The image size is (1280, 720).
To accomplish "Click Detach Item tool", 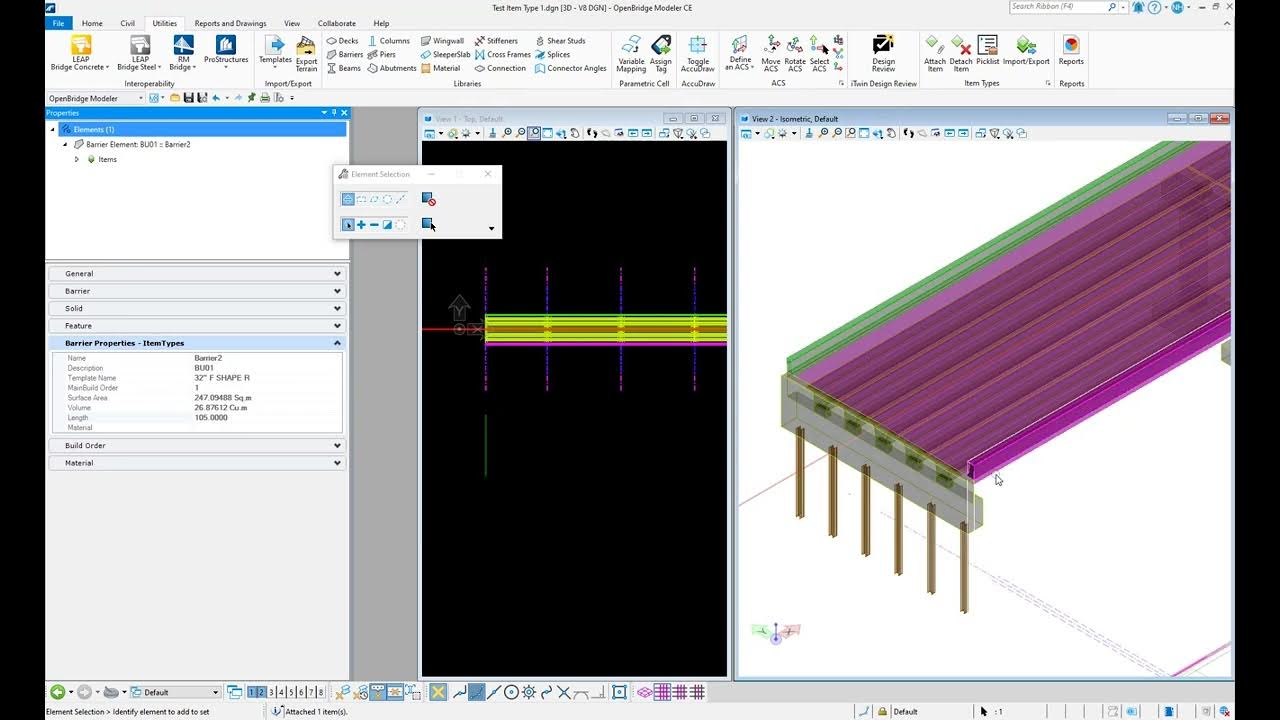I will pos(961,54).
